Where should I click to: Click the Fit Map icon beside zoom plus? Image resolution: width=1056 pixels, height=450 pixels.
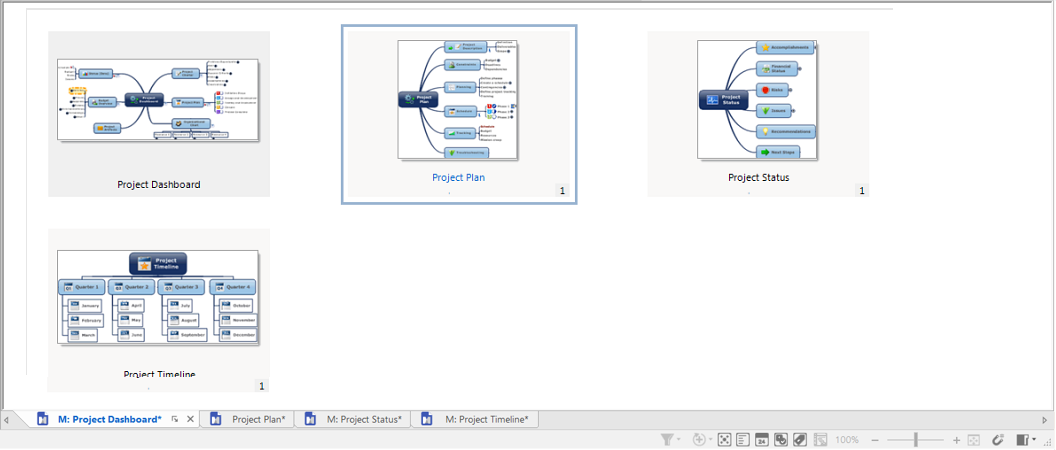click(974, 440)
